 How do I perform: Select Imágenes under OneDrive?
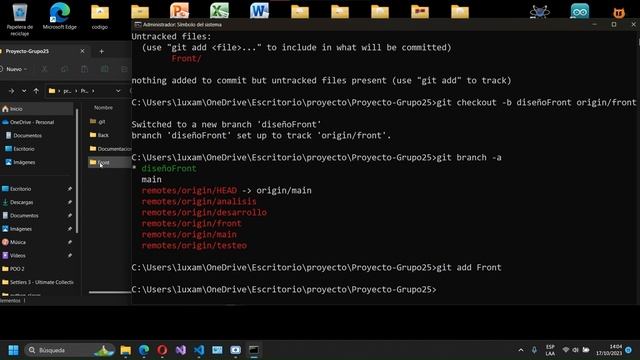click(x=24, y=162)
